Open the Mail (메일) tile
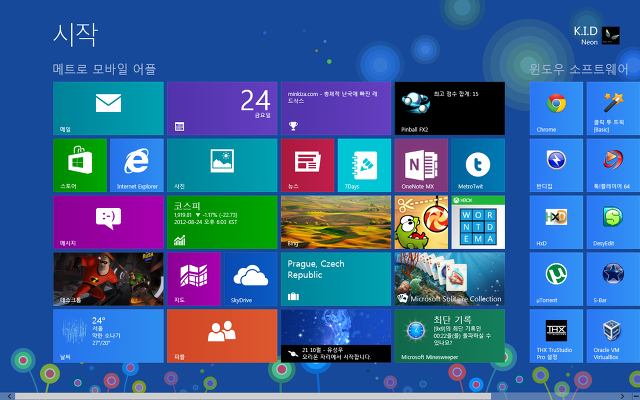This screenshot has width=640, height=400. tap(108, 108)
